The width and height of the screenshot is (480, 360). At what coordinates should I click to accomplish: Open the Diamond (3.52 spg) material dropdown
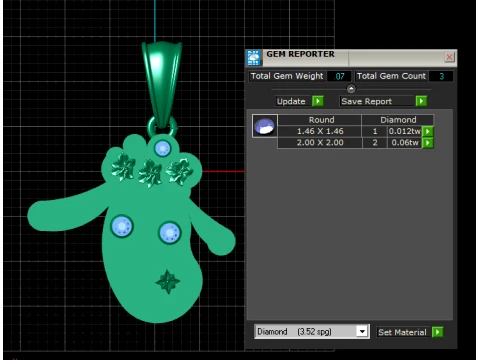coord(362,332)
